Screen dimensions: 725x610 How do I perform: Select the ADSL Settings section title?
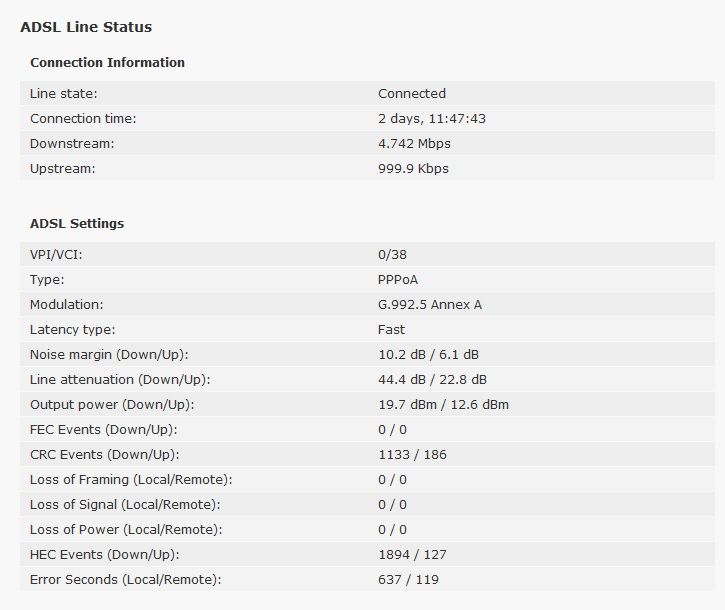tap(77, 223)
